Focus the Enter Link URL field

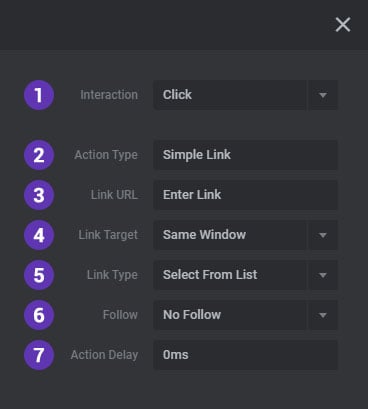click(245, 195)
